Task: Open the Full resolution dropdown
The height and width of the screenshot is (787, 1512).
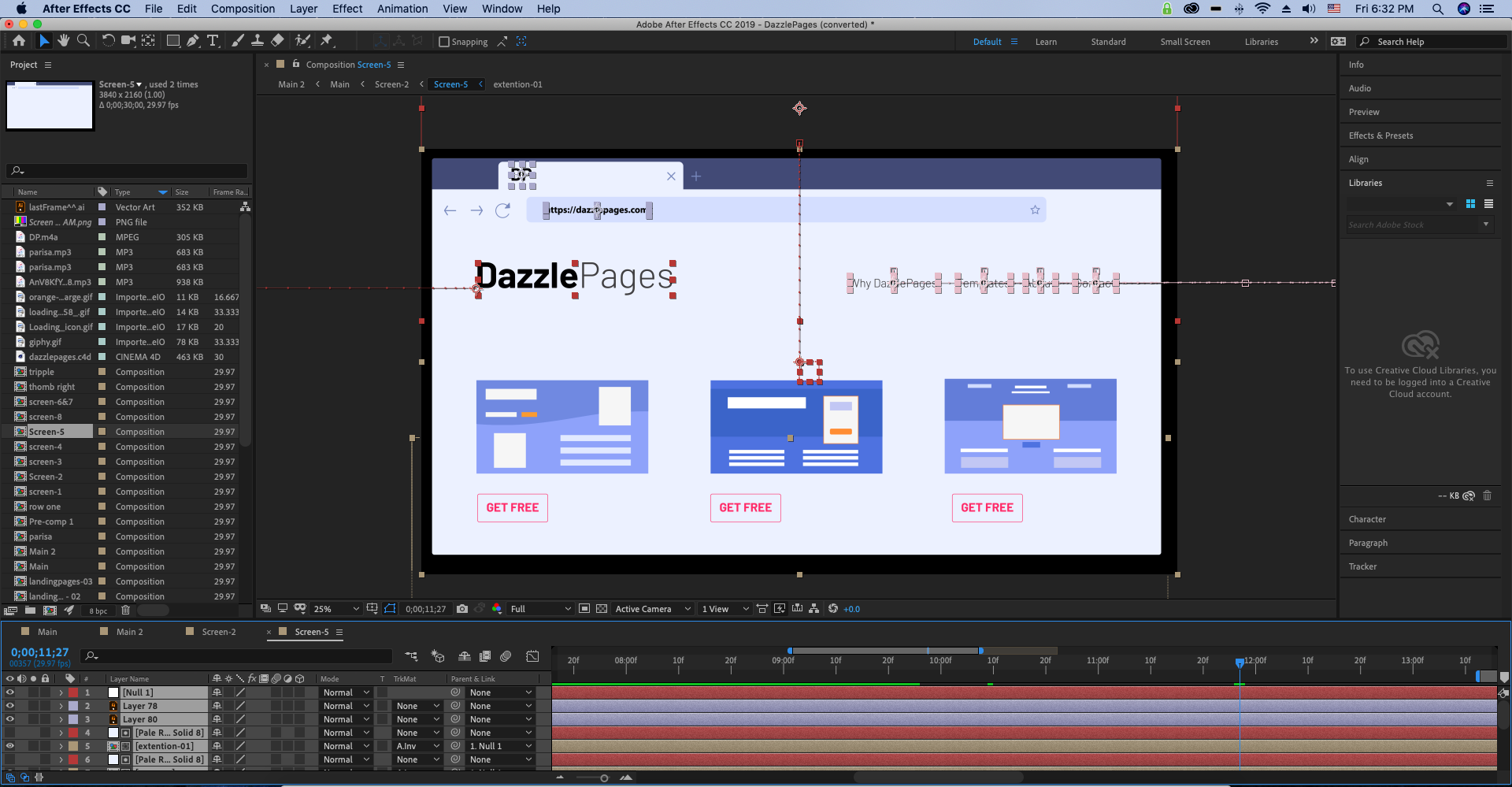Action: pos(540,609)
